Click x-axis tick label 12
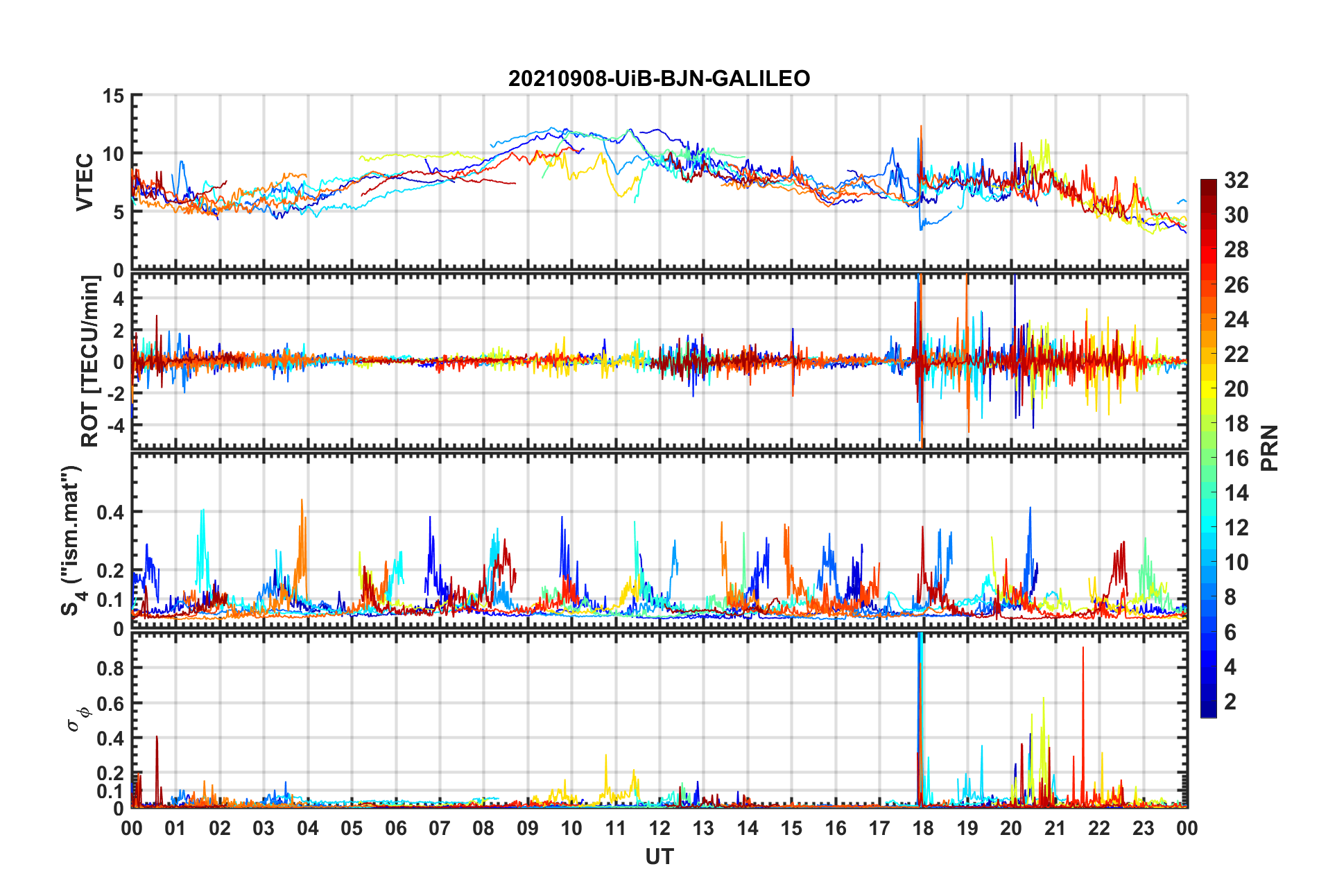This screenshot has width=1319, height=896. tap(659, 828)
